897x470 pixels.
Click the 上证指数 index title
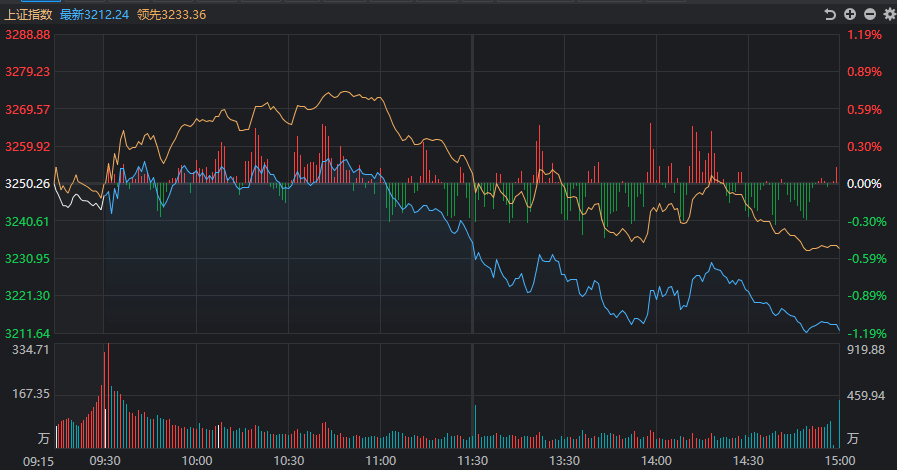[x=27, y=14]
